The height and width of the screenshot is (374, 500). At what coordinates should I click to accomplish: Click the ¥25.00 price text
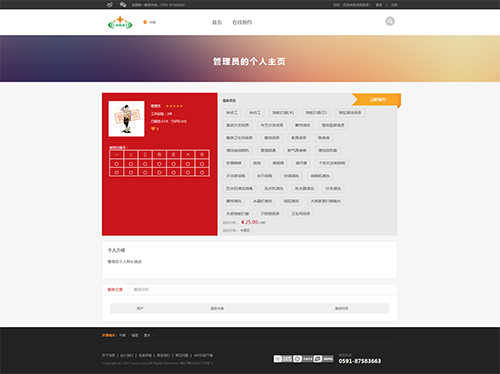click(x=250, y=222)
